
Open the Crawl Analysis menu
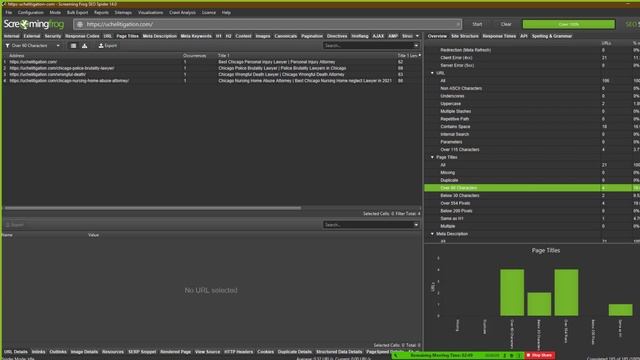pyautogui.click(x=182, y=13)
